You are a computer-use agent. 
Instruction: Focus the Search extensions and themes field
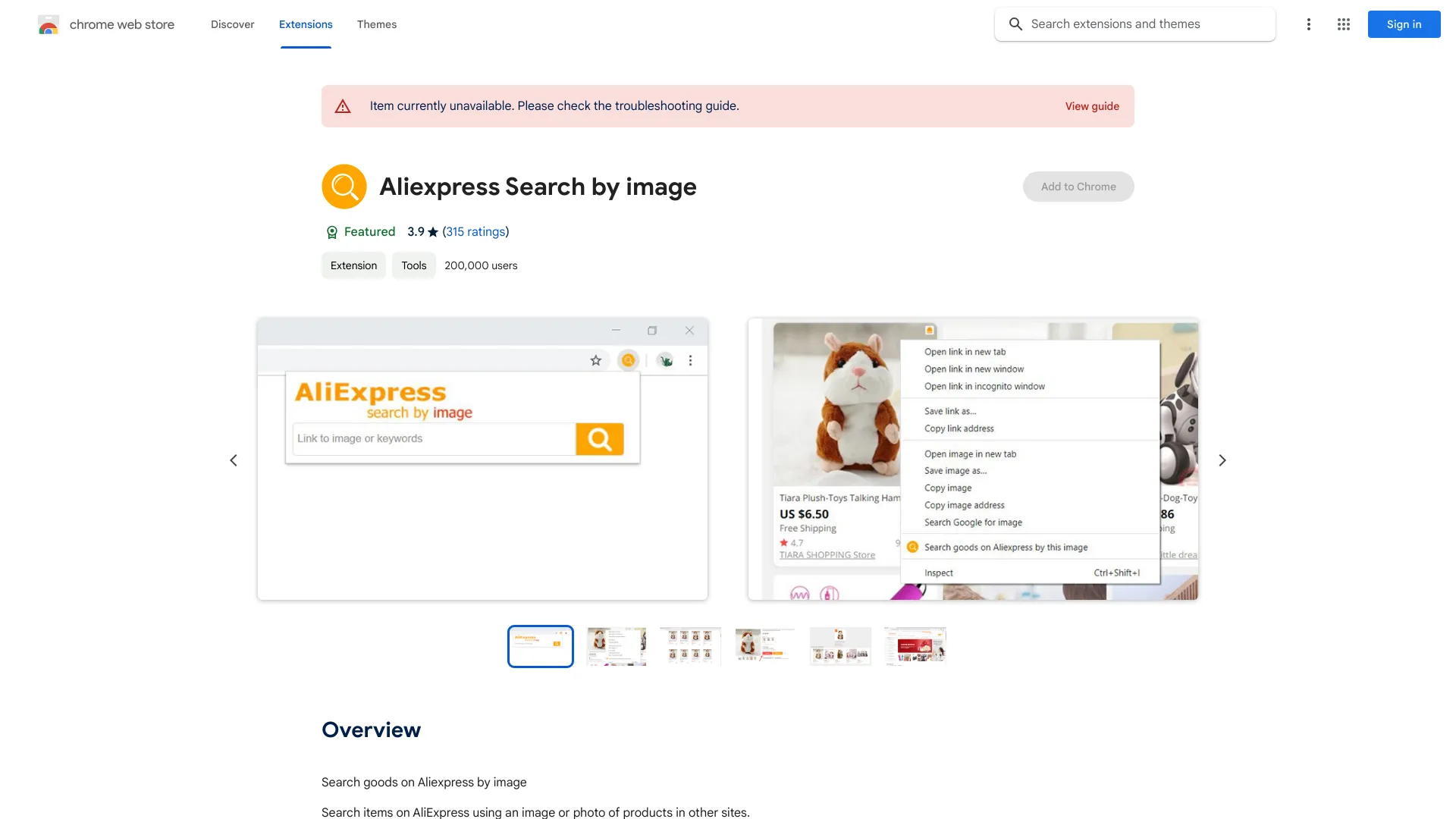click(x=1134, y=24)
